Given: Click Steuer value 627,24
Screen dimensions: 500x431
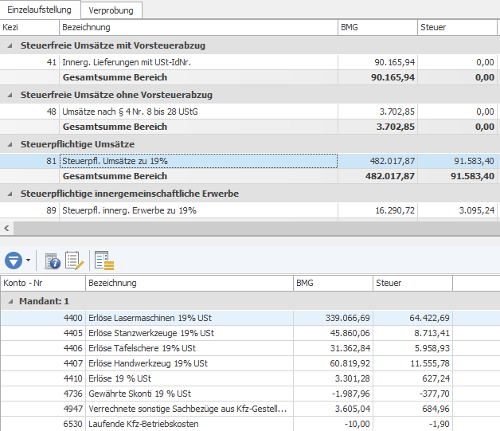Looking at the screenshot, I should 436,379.
